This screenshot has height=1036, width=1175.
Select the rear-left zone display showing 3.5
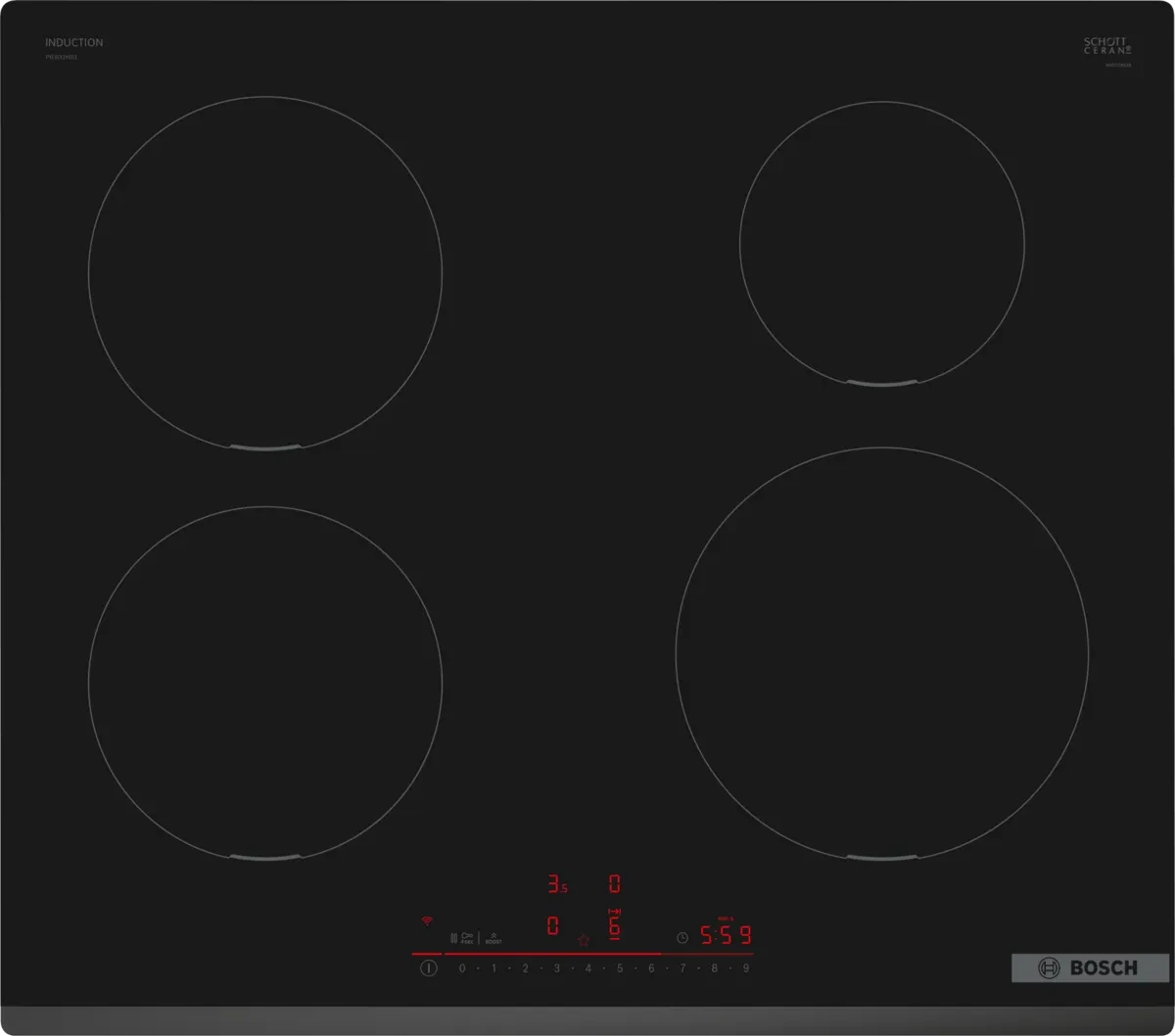click(556, 885)
